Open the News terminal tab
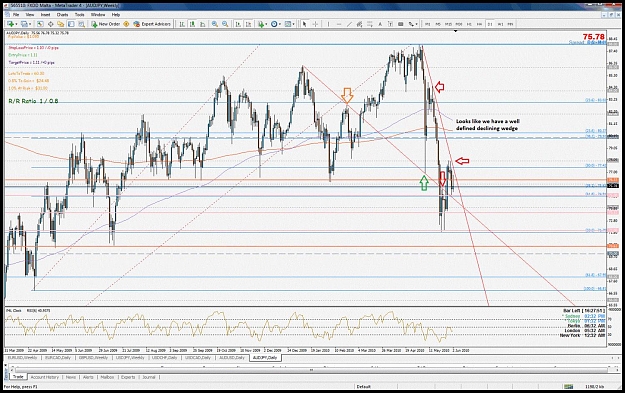625x393 pixels. pyautogui.click(x=71, y=377)
